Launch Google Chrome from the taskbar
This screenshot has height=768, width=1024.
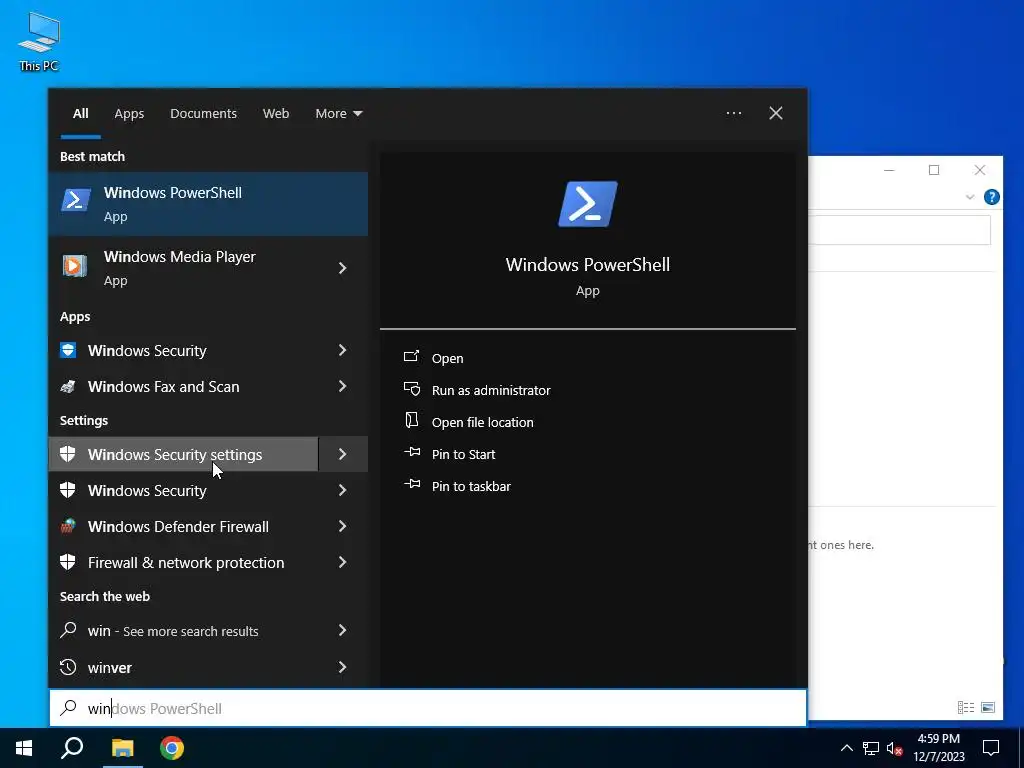pos(172,748)
